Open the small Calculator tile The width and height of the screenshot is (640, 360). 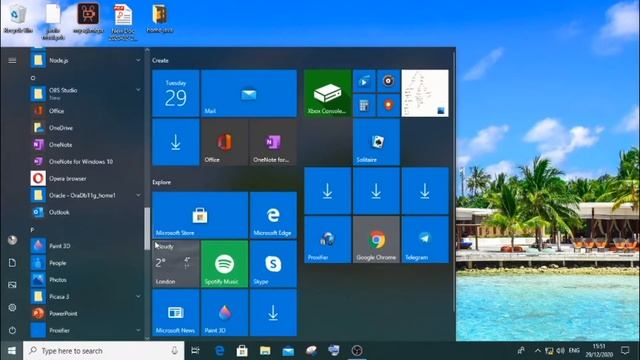364,105
